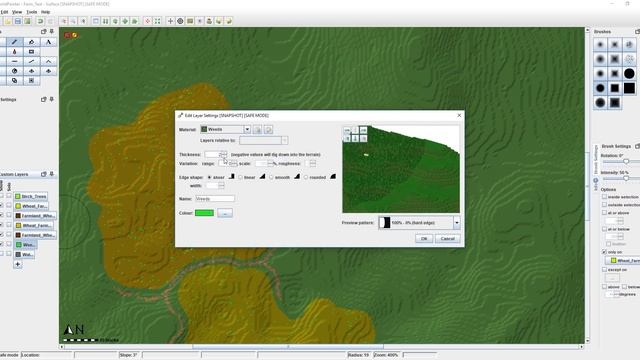This screenshot has height=360, width=640.
Task: Select the Flatten tool with horizontal line
Action: point(14,61)
